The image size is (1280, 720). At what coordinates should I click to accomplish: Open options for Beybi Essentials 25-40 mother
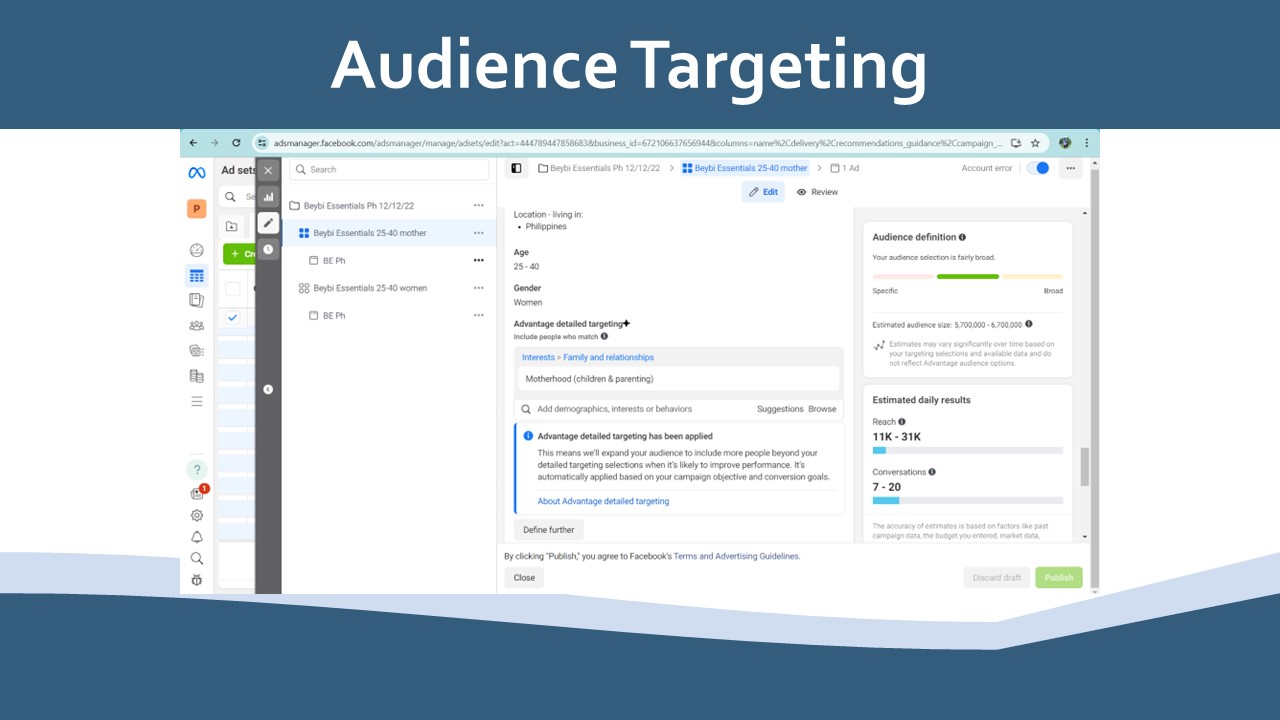coord(478,233)
